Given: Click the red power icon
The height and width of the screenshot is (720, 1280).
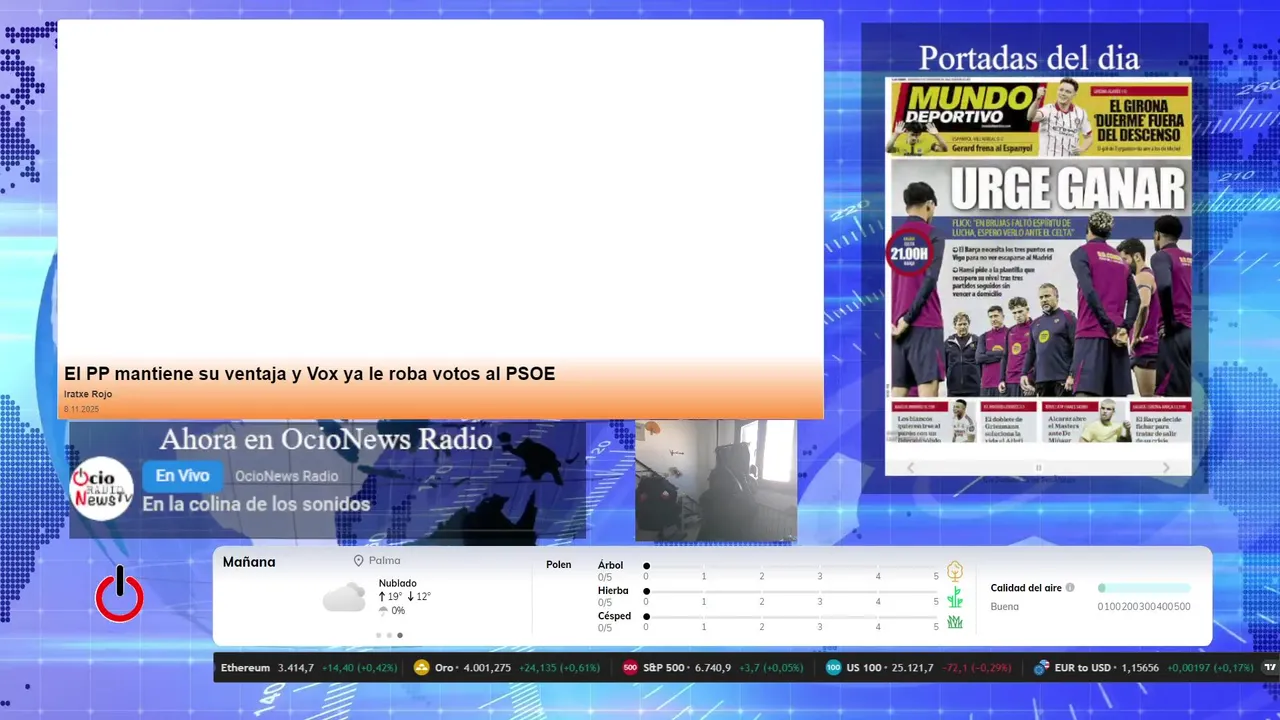Looking at the screenshot, I should tap(120, 594).
